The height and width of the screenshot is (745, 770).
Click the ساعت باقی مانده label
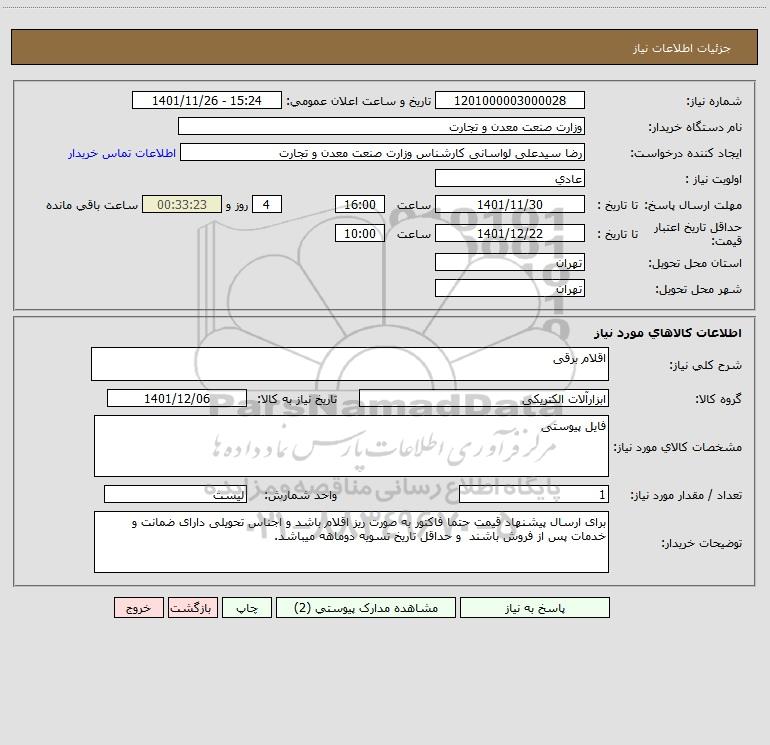click(x=92, y=205)
